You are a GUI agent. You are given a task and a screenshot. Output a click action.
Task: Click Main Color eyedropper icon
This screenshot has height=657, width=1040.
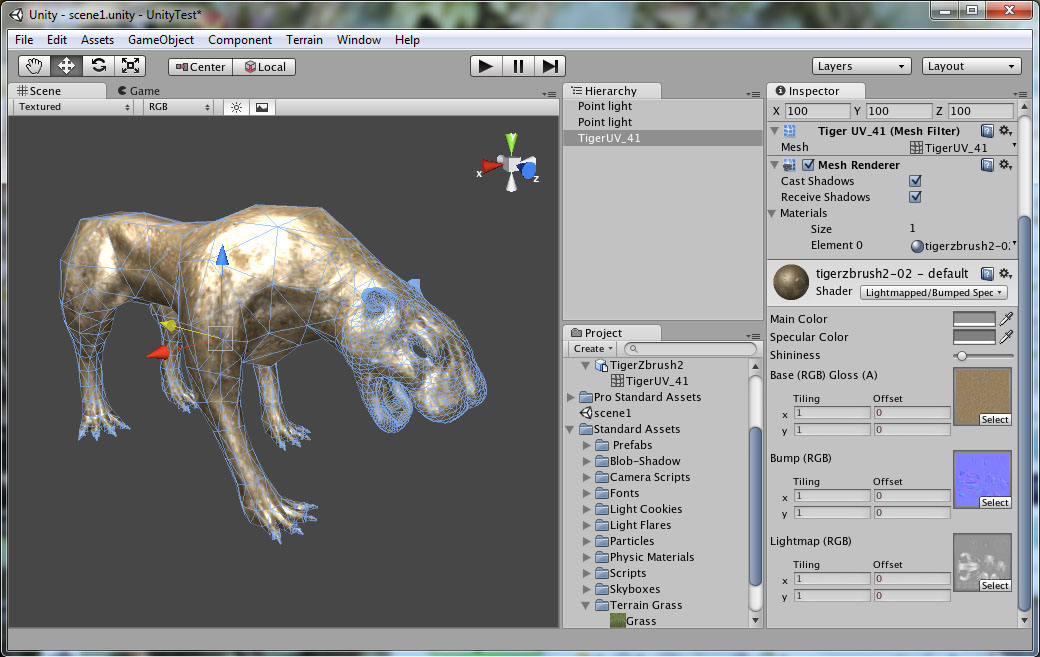pyautogui.click(x=1006, y=319)
